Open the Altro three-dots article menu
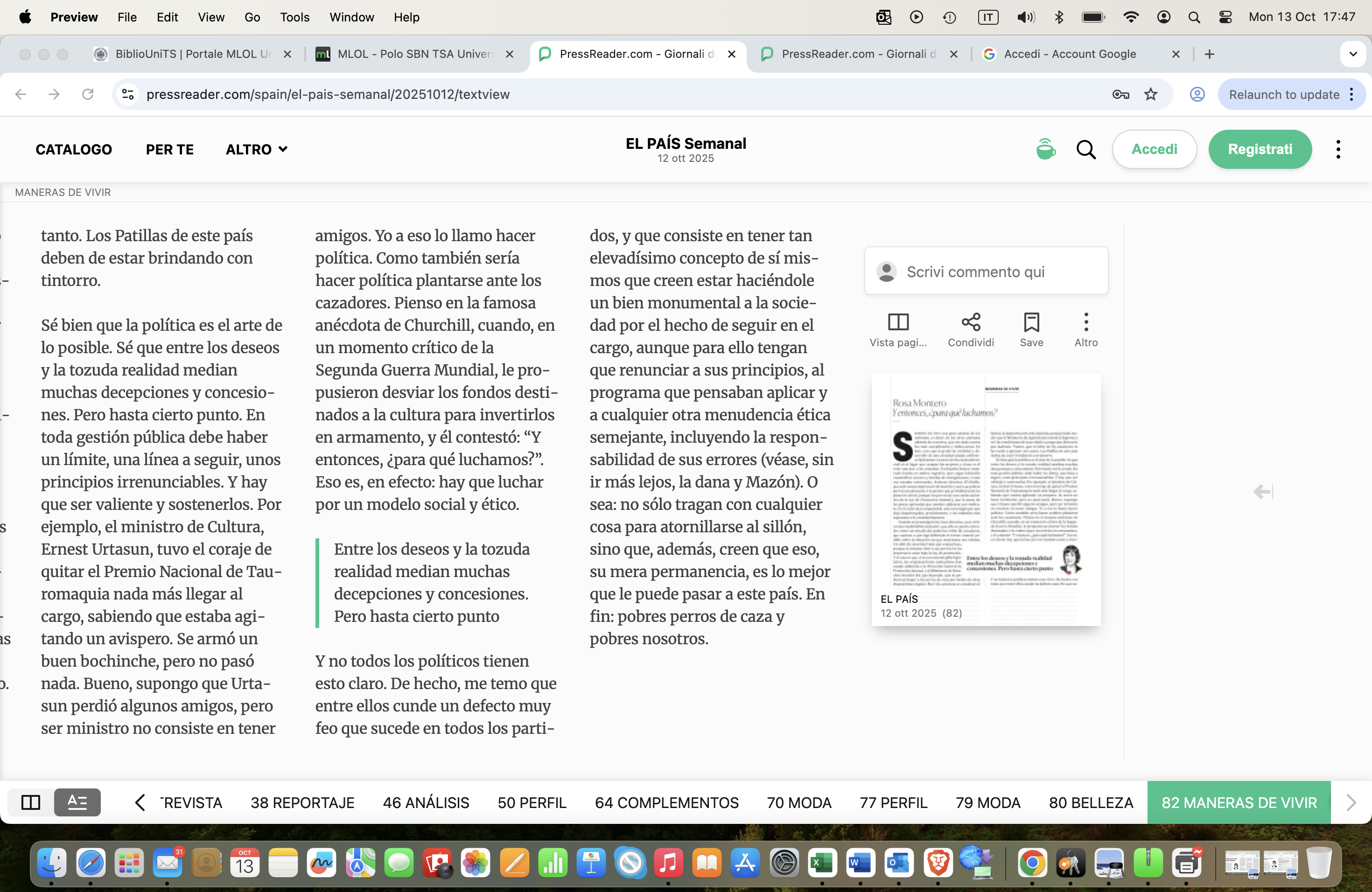The image size is (1372, 892). pyautogui.click(x=1085, y=322)
